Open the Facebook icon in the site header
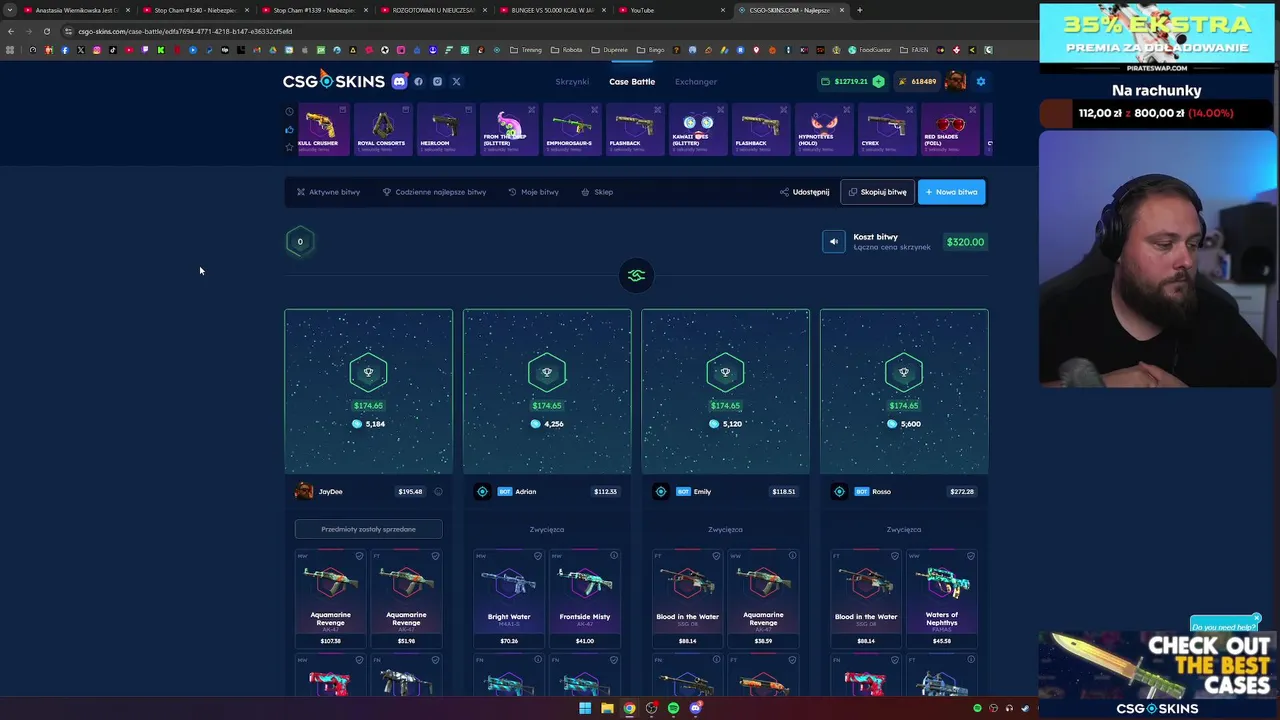The image size is (1280, 720). [x=419, y=82]
